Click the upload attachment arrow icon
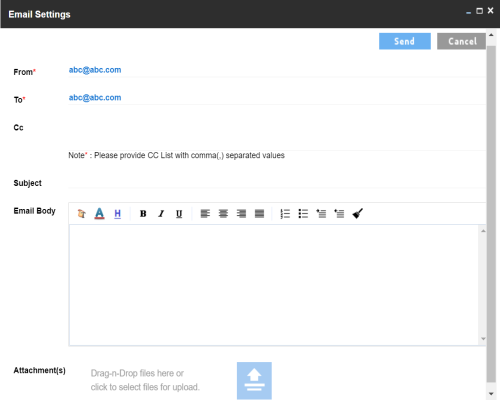This screenshot has width=500, height=400. click(254, 380)
